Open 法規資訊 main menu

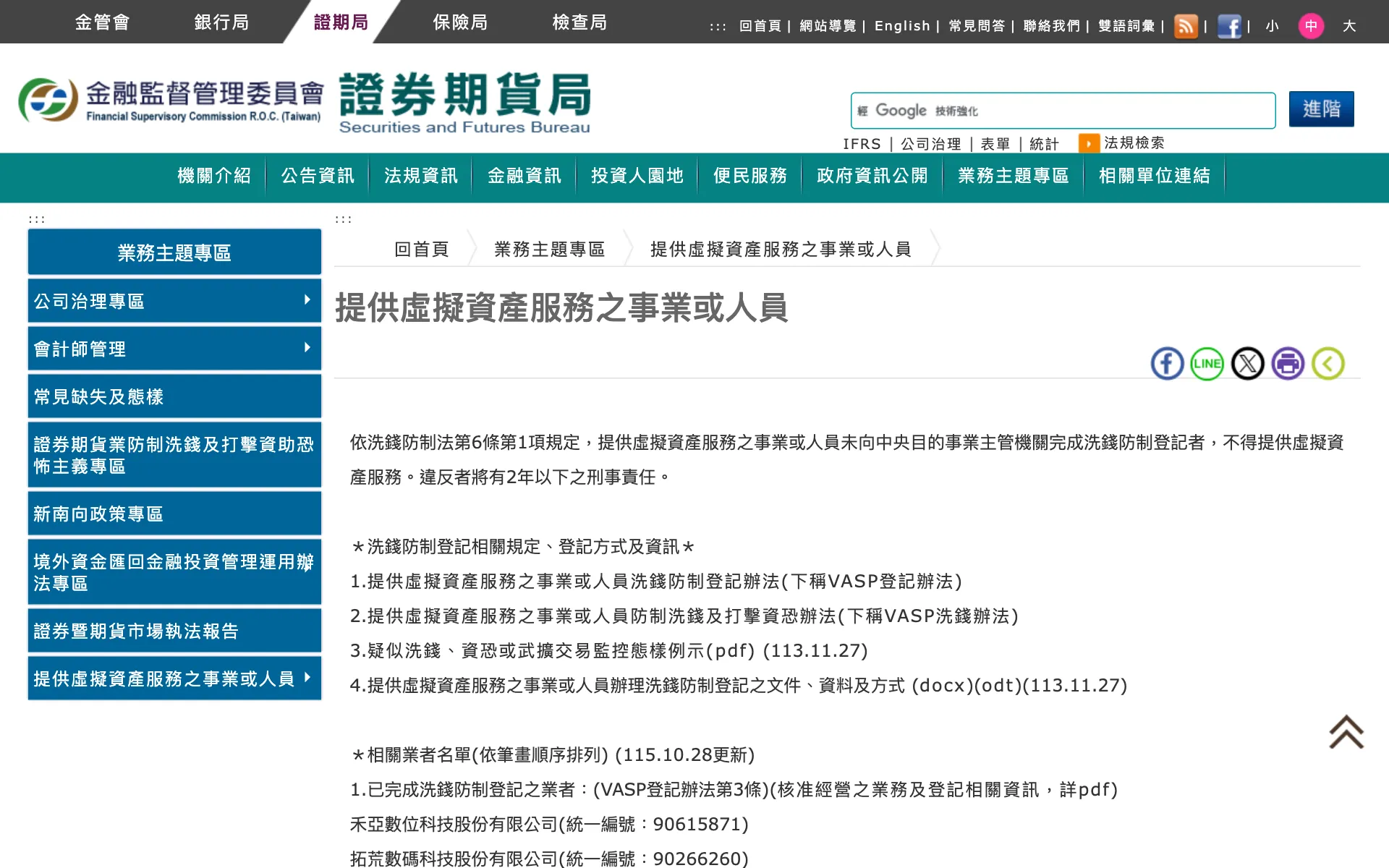pyautogui.click(x=421, y=176)
